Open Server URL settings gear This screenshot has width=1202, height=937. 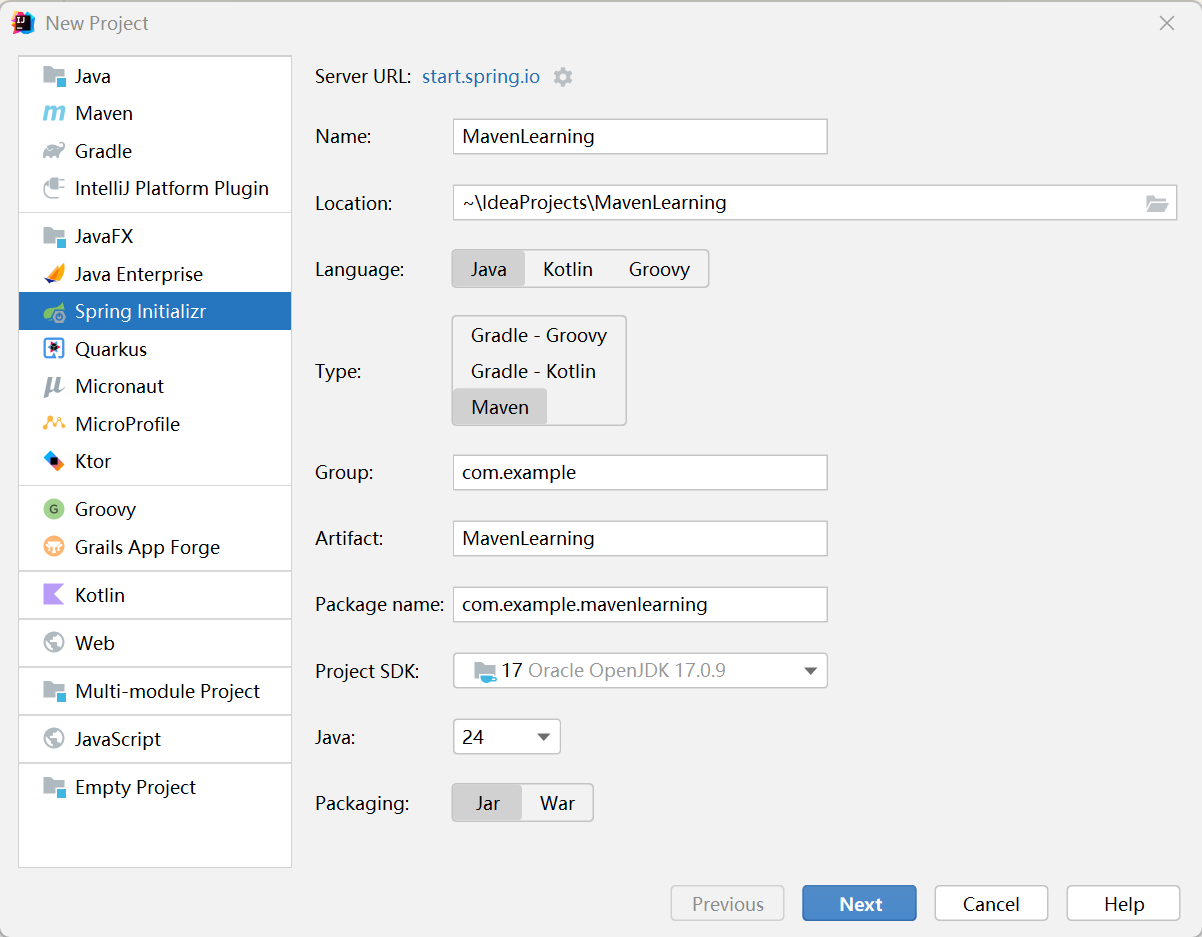[x=563, y=77]
